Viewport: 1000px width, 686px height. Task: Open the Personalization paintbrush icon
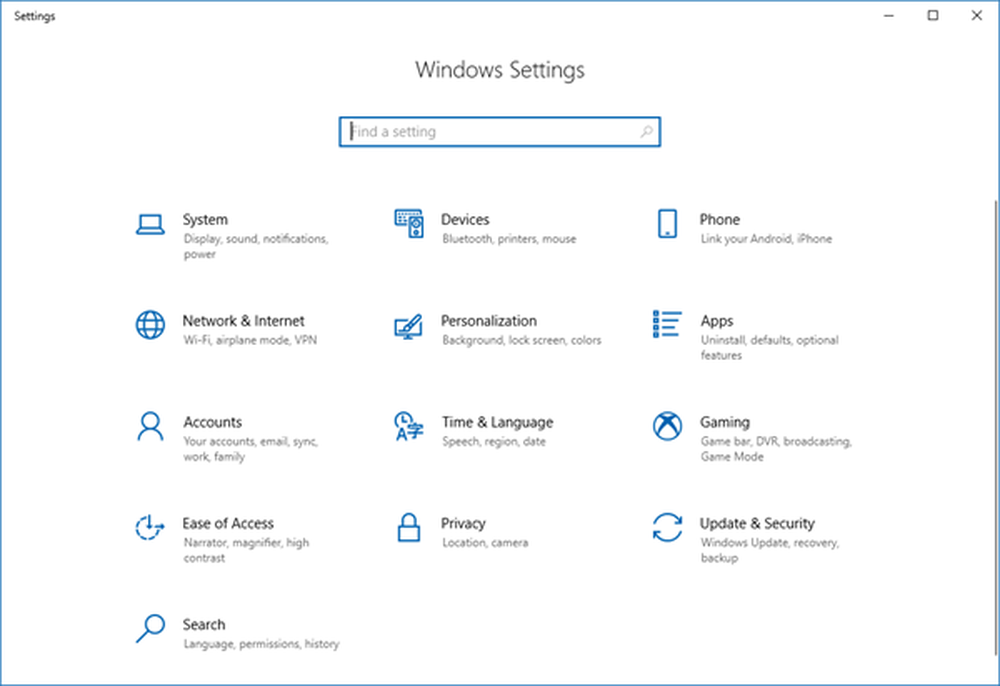point(408,326)
